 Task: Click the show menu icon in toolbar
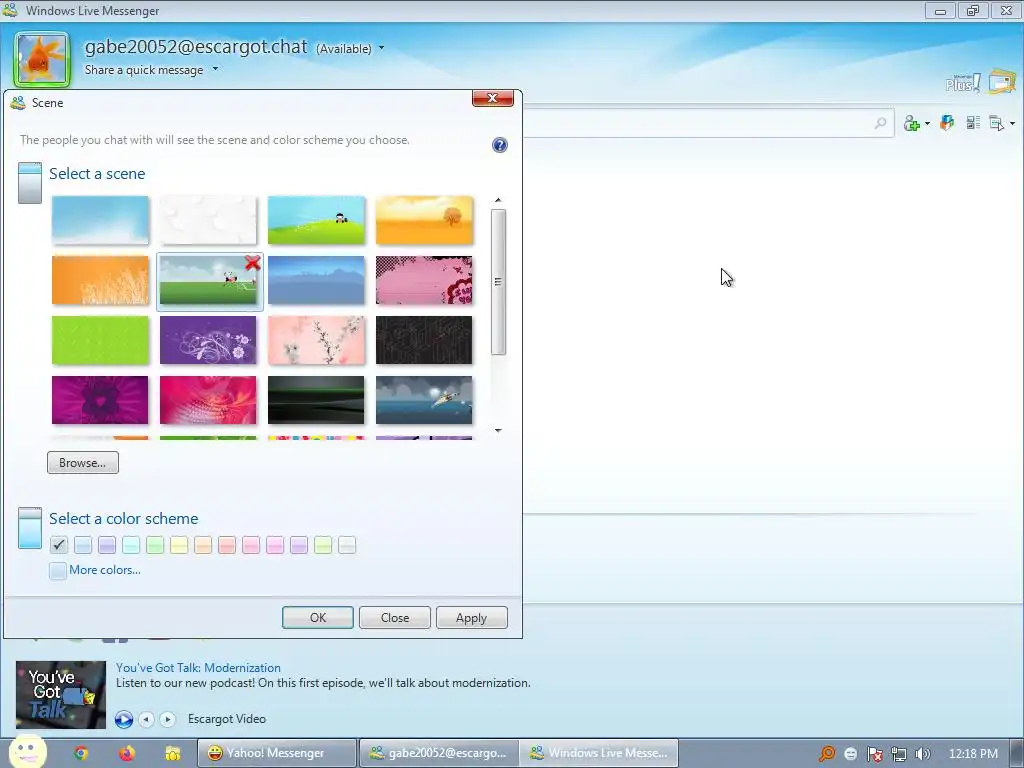click(996, 123)
